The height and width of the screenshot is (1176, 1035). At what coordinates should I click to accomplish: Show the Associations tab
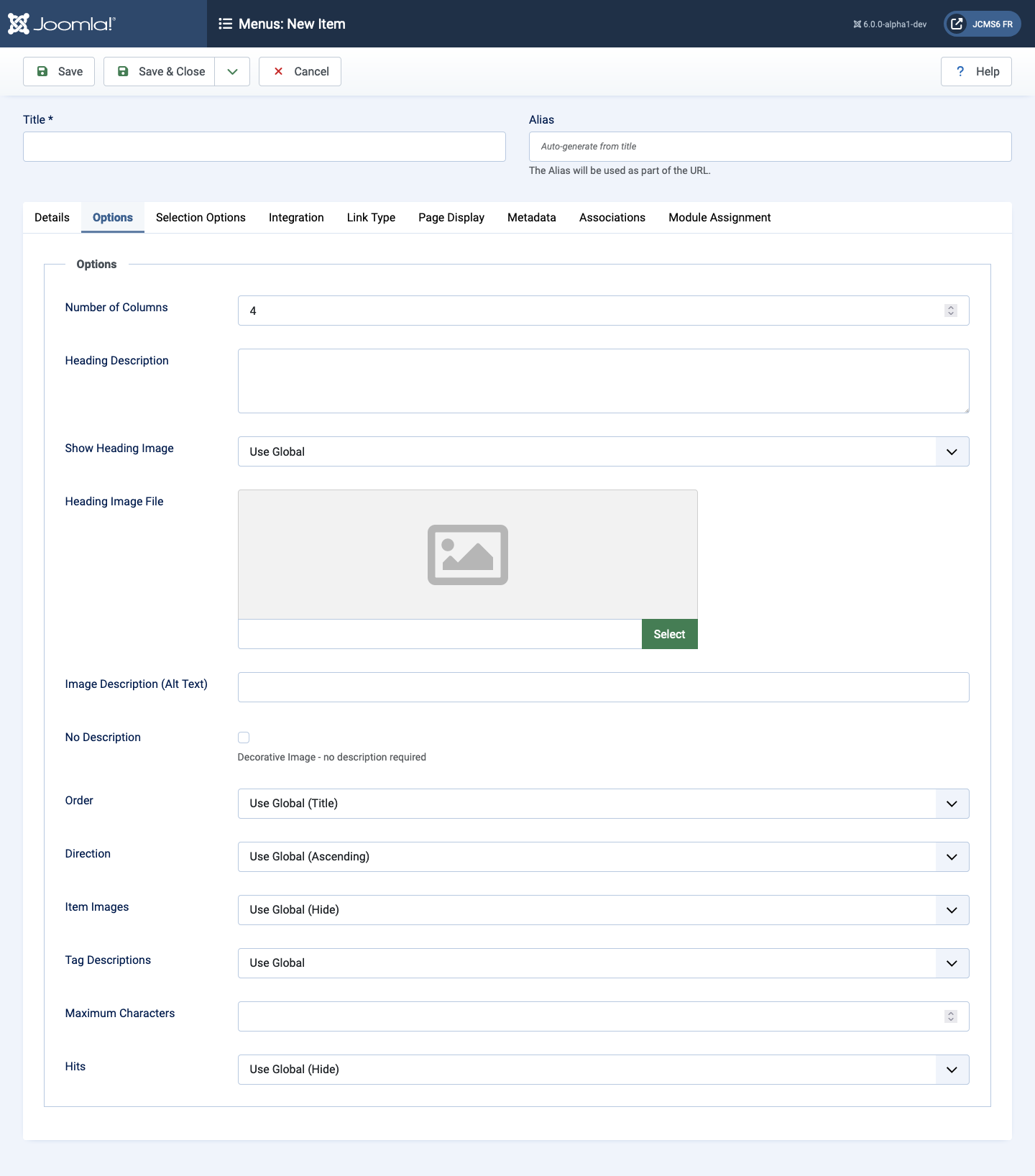click(x=612, y=217)
